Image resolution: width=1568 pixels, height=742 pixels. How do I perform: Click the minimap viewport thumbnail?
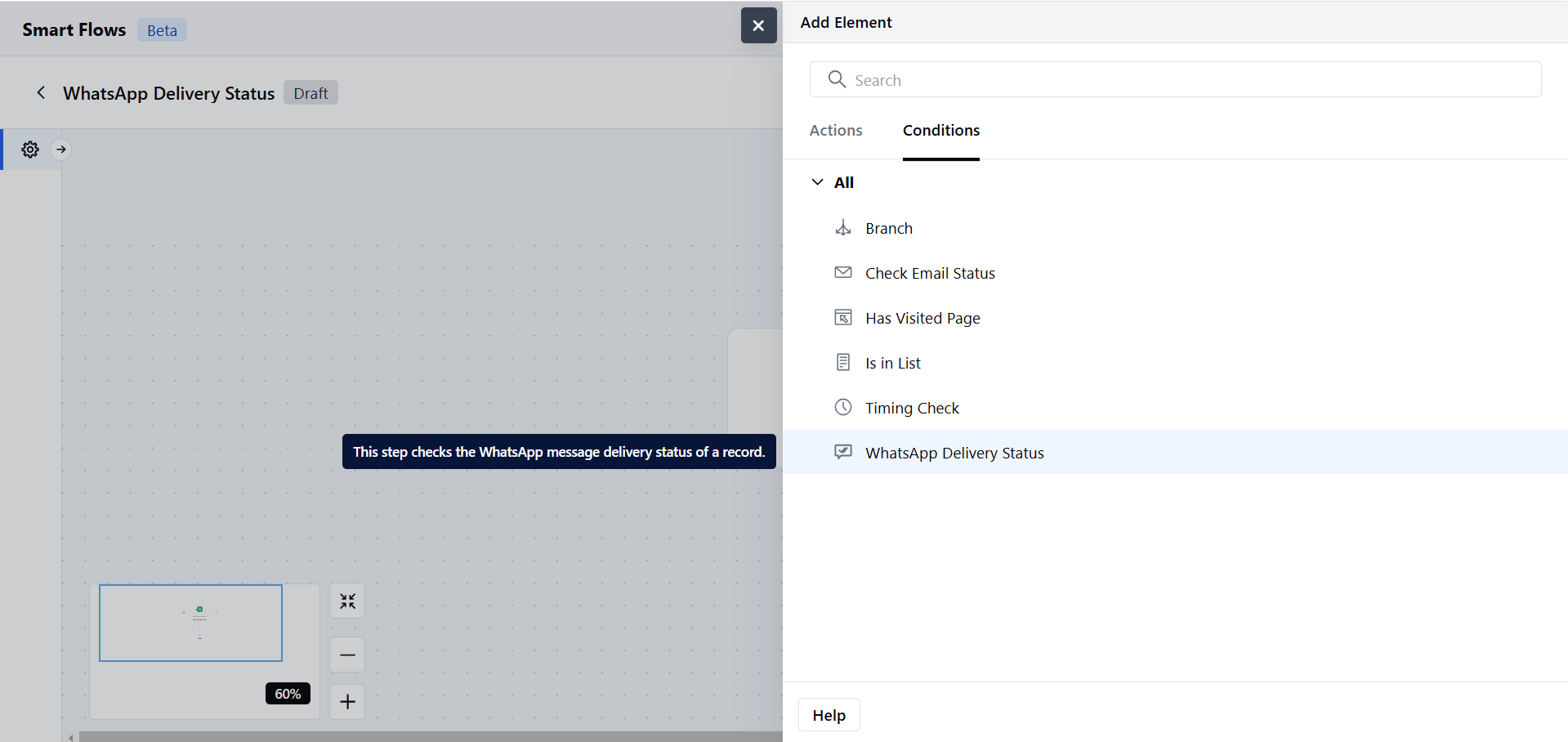[190, 623]
